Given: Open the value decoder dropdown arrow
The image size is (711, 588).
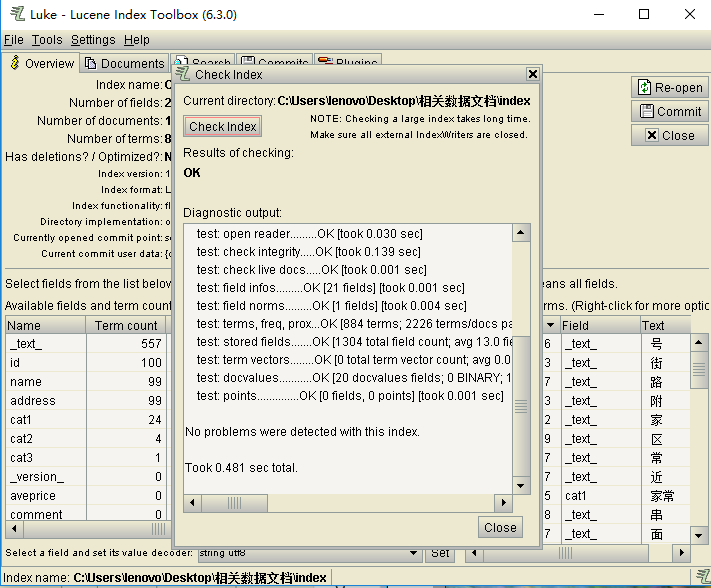Looking at the screenshot, I should [413, 553].
